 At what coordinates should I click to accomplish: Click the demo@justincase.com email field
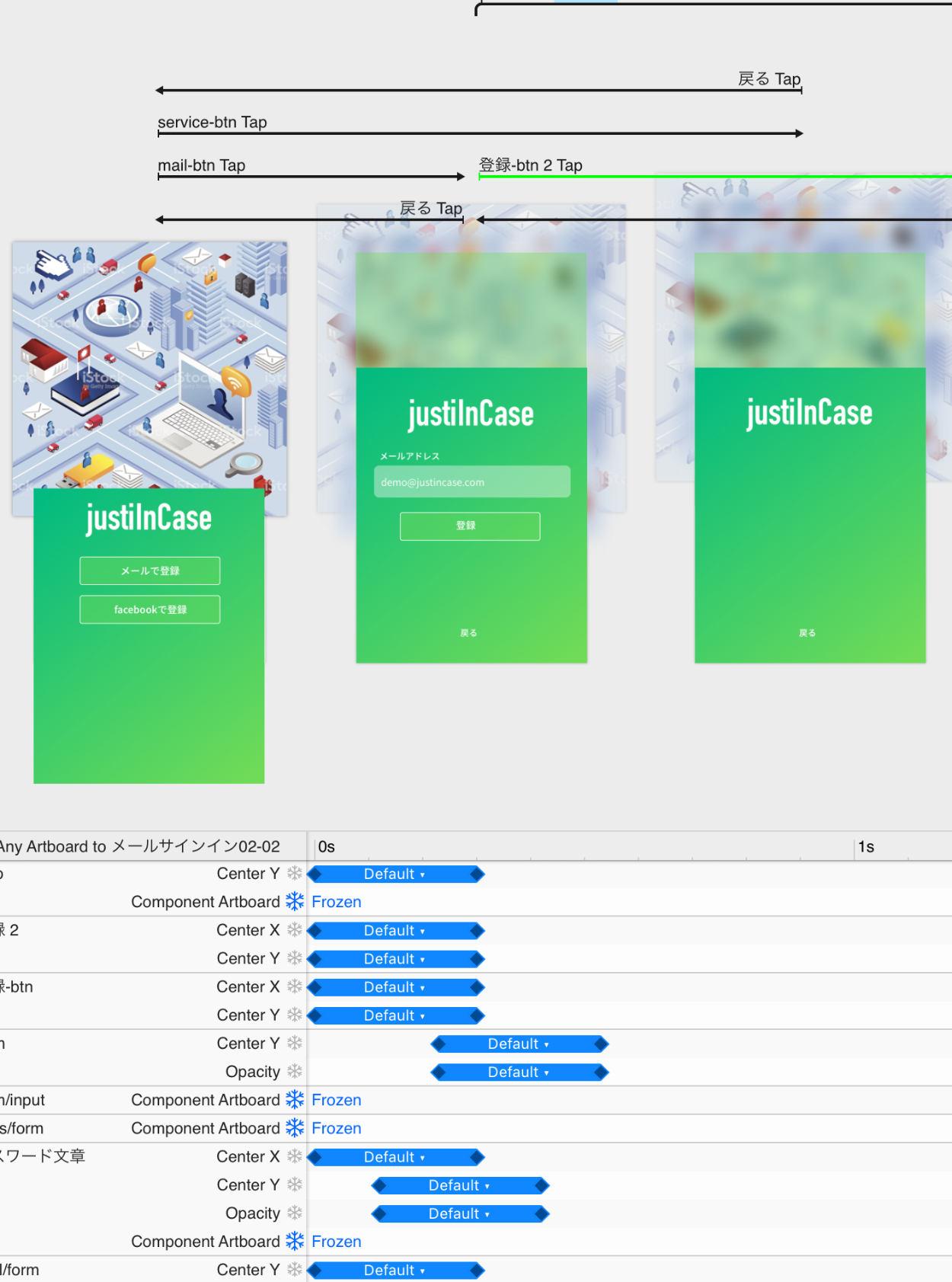point(471,482)
